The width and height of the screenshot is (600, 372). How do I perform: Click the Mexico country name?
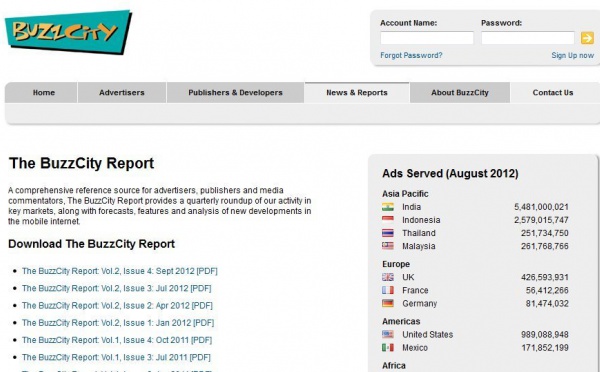coord(415,348)
